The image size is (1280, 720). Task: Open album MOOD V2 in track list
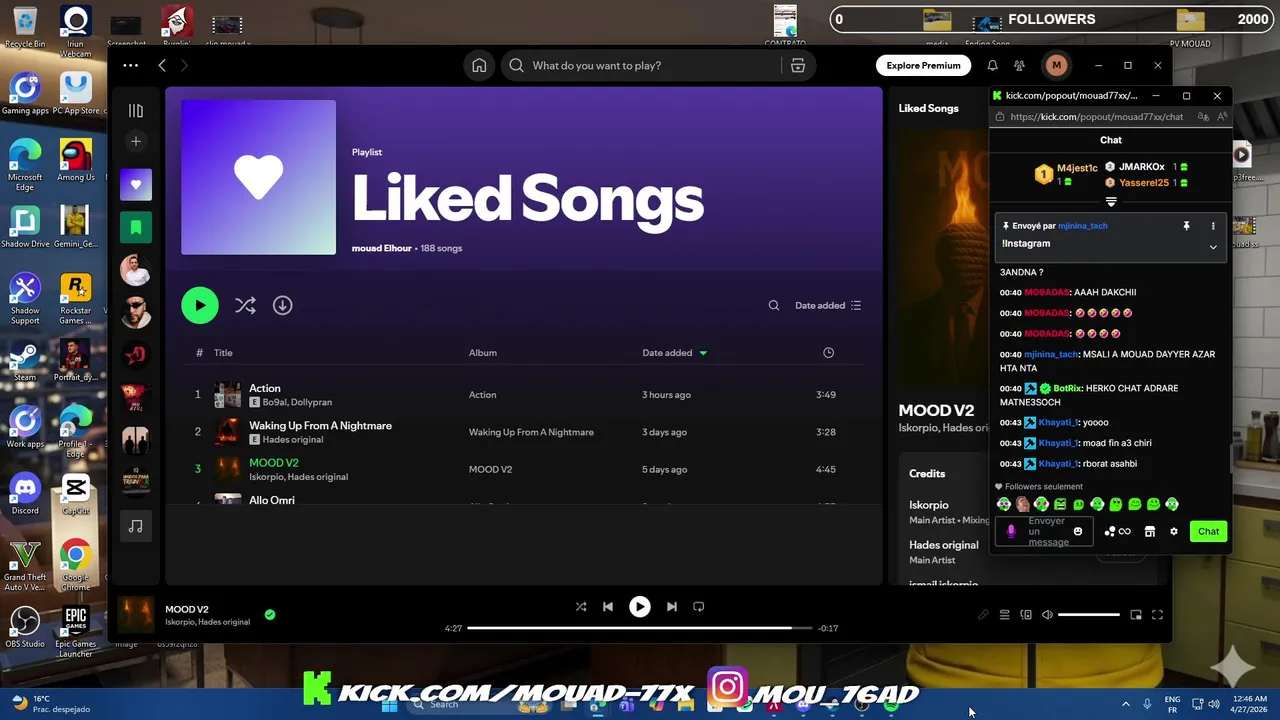click(x=490, y=469)
